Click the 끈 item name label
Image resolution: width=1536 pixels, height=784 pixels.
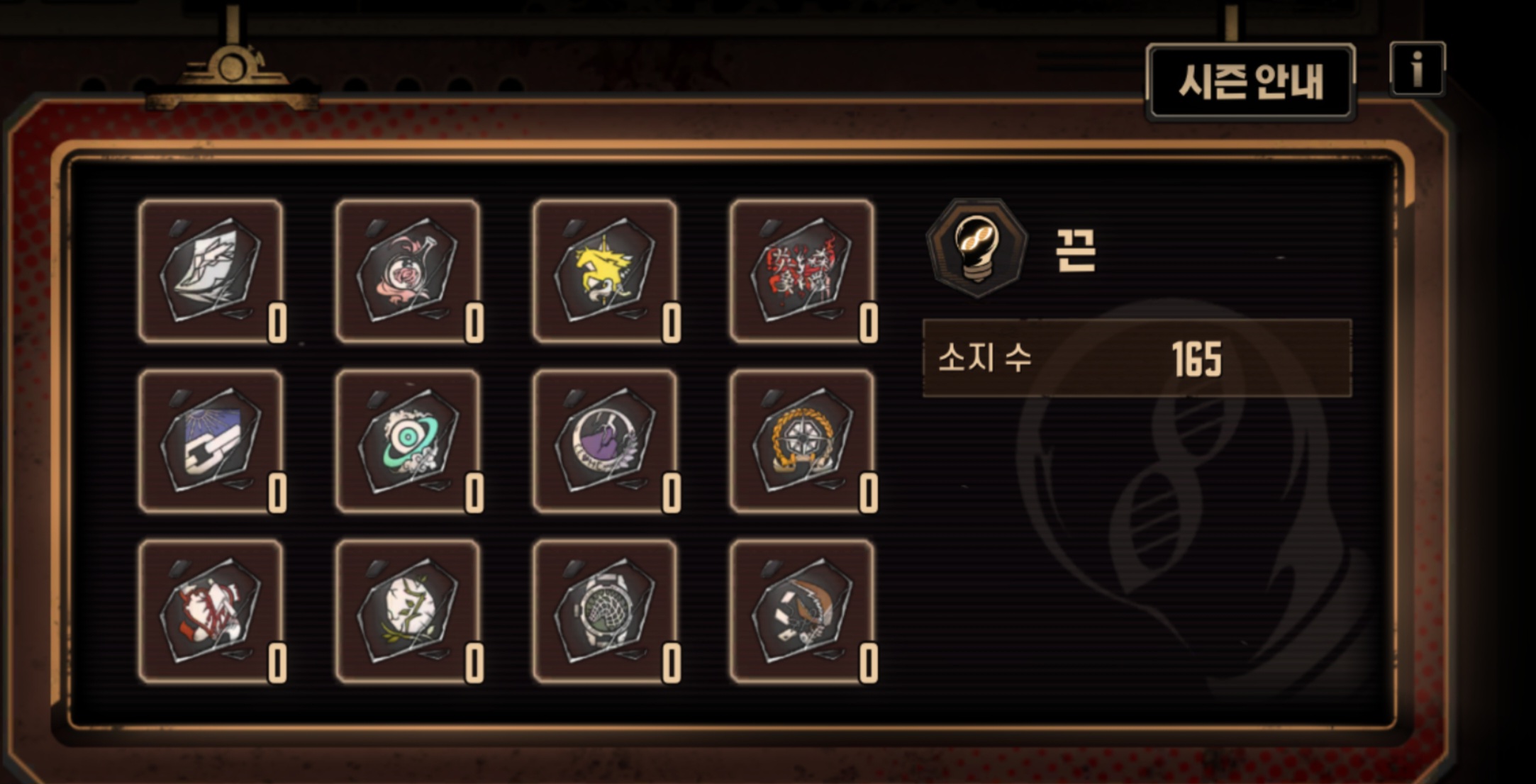[x=1076, y=250]
